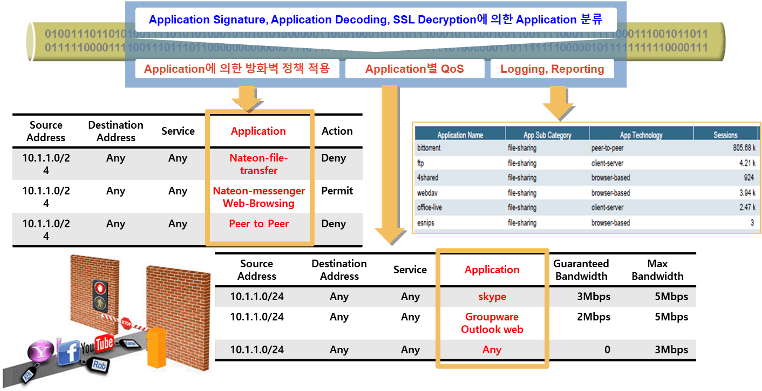Screen dimensions: 762x391
Task: Click the Permit action cell
Action: tap(337, 191)
